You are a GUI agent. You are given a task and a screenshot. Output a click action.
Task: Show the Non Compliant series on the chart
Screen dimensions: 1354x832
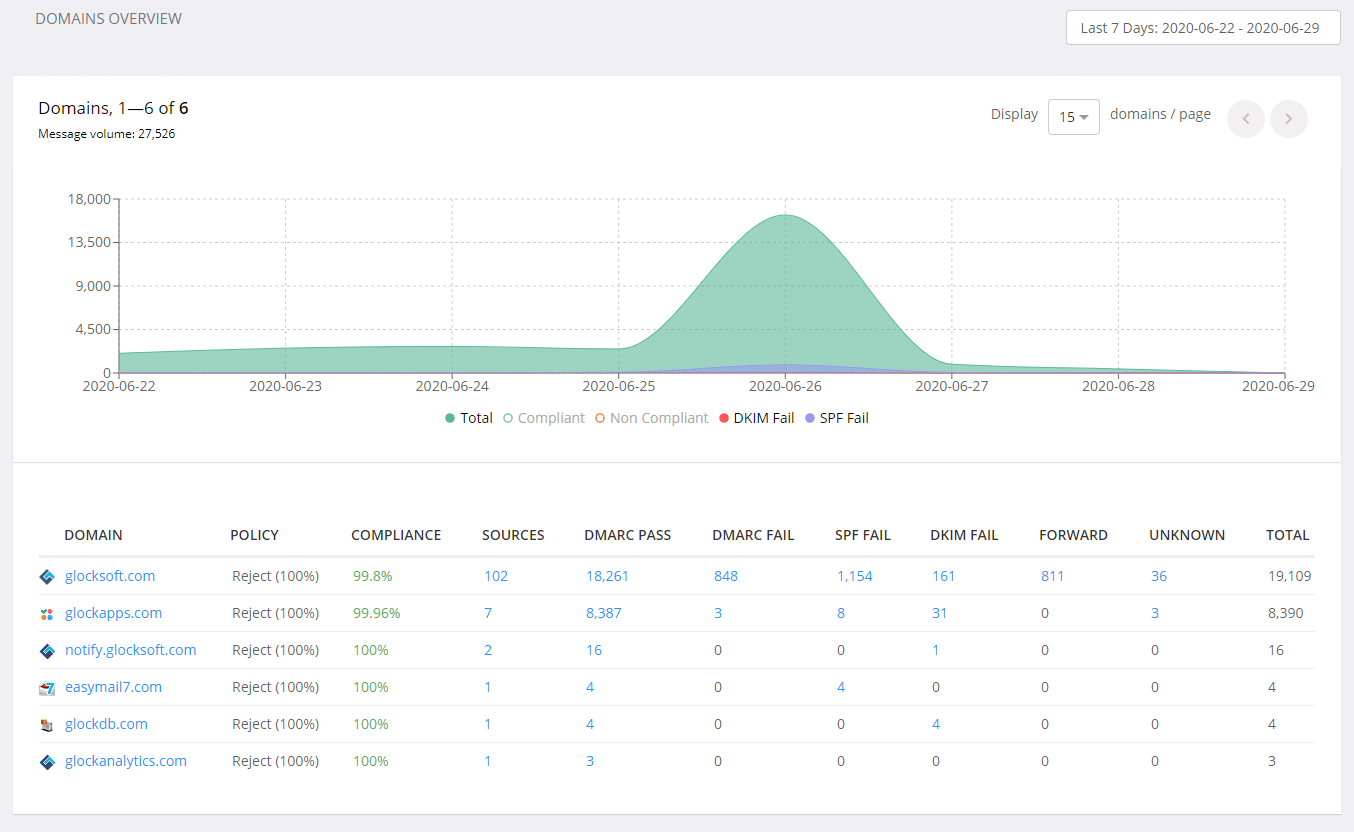(651, 418)
